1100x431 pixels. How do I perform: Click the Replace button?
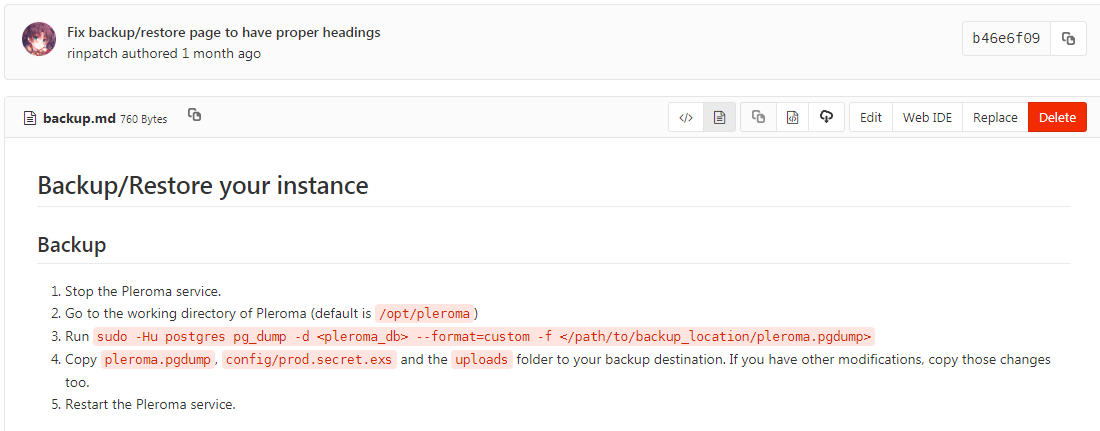pos(995,117)
